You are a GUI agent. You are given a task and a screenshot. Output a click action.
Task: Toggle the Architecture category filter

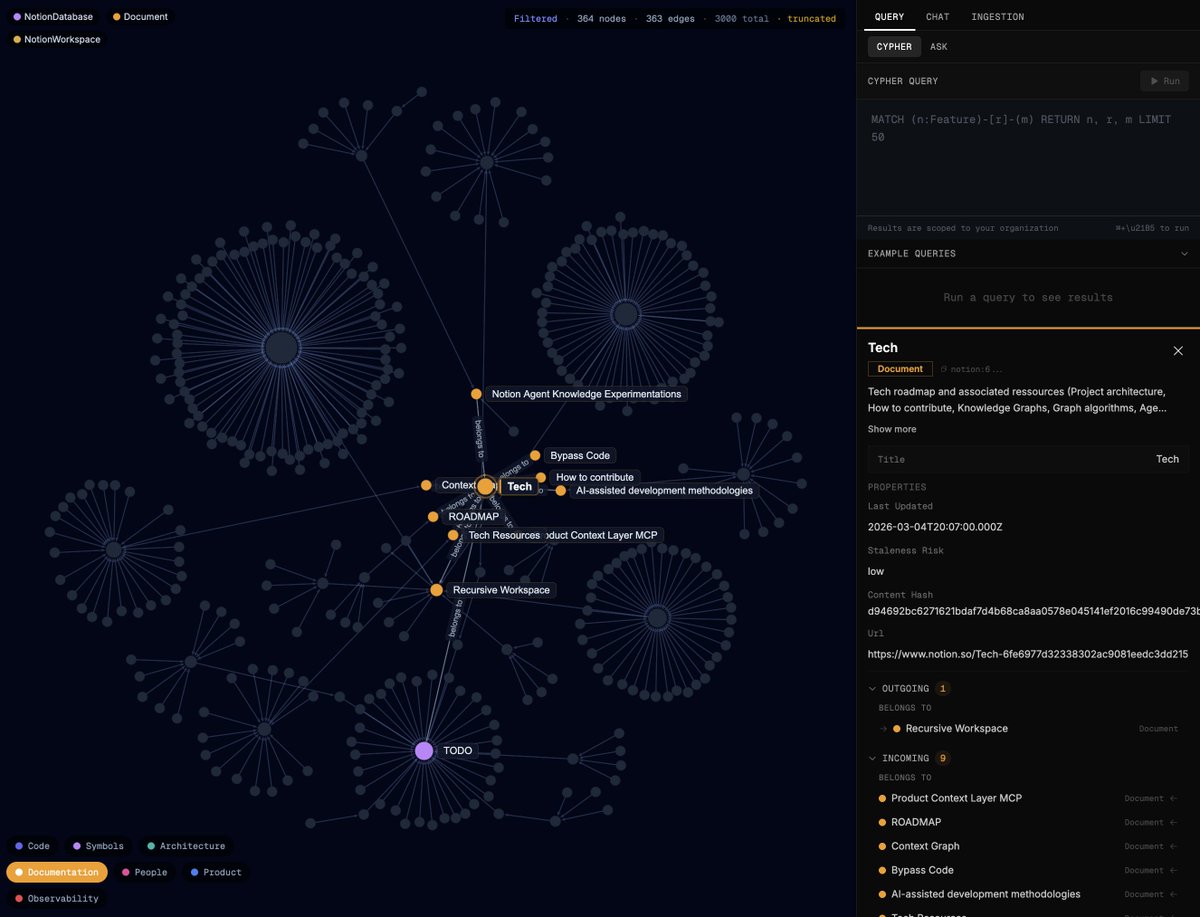pyautogui.click(x=185, y=846)
